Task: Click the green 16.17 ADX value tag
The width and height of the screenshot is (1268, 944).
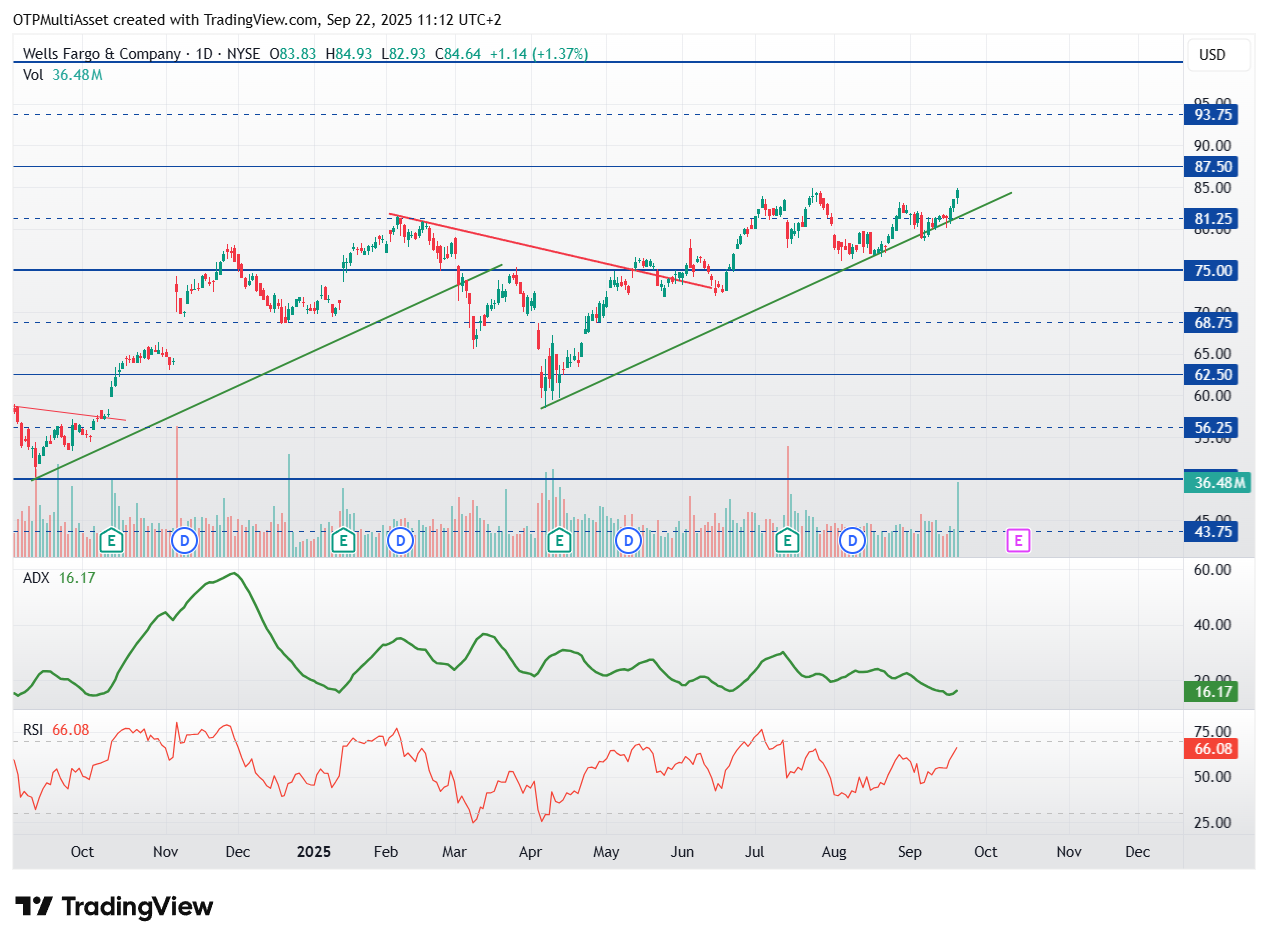Action: pos(1212,691)
